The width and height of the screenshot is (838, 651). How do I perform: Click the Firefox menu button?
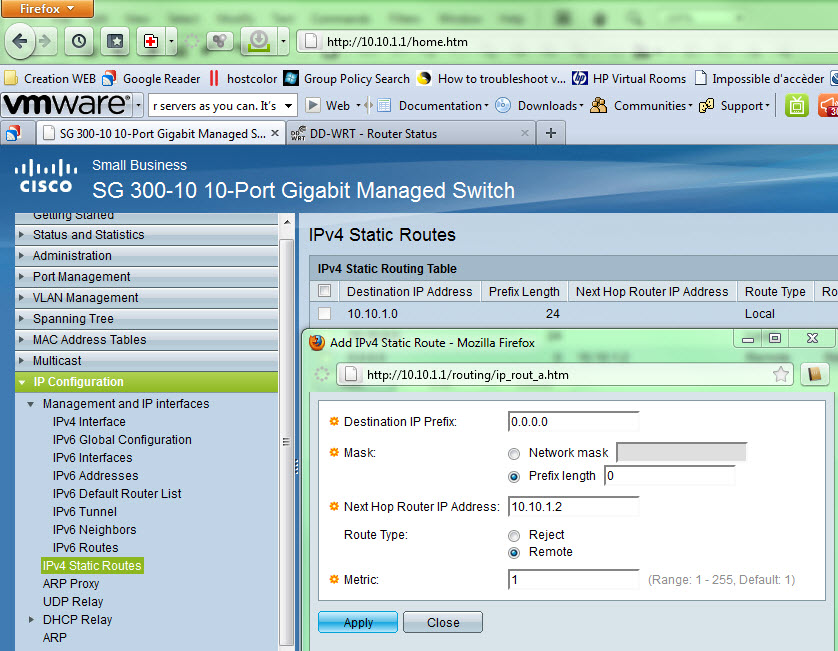coord(47,9)
